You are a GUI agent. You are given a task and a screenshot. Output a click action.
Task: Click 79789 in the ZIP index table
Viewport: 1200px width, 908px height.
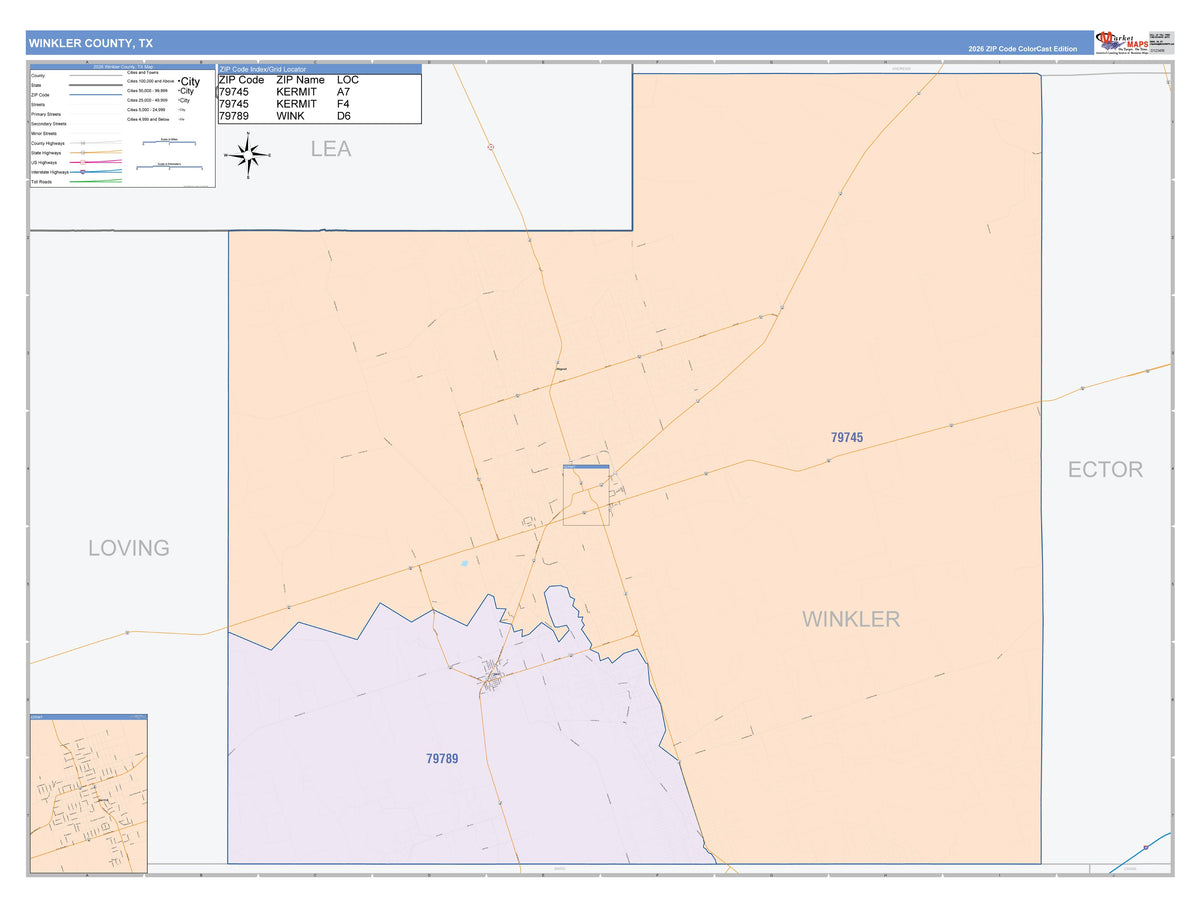pyautogui.click(x=234, y=116)
